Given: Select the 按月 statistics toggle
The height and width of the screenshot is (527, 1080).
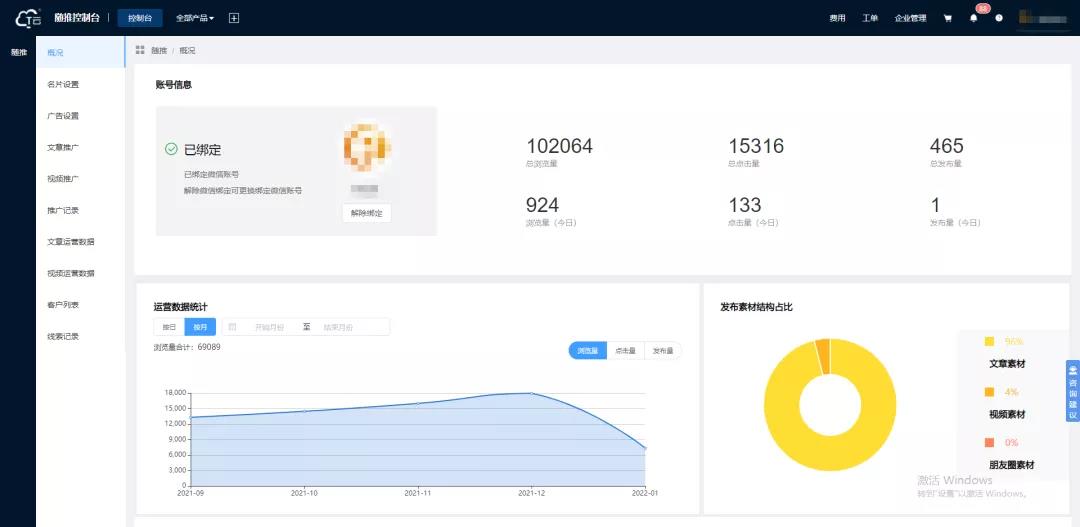Looking at the screenshot, I should pos(200,327).
